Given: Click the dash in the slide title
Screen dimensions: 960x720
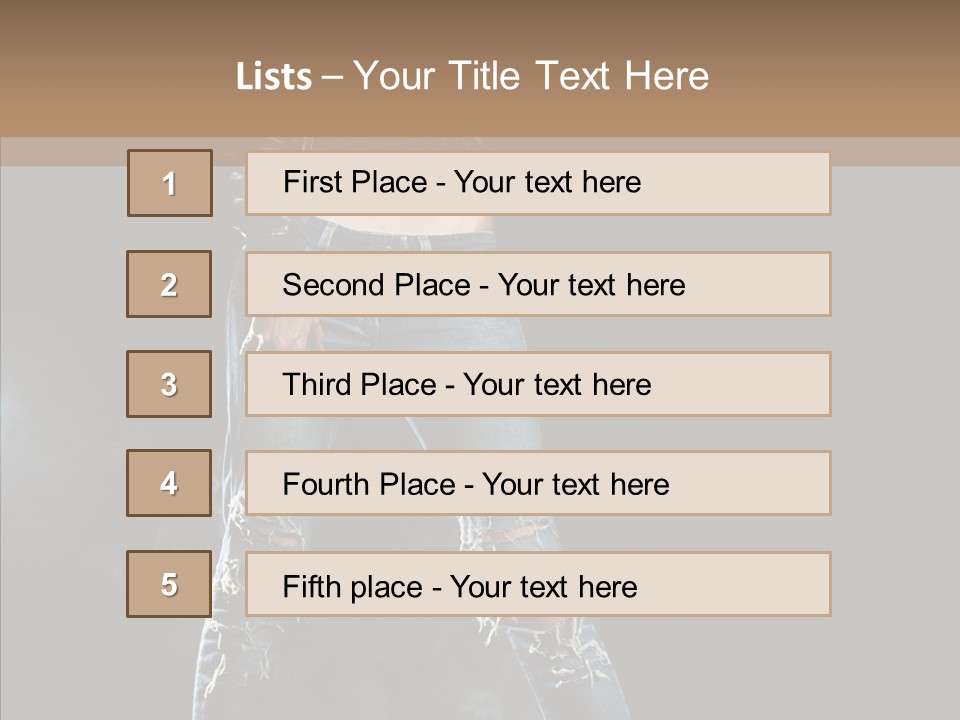Looking at the screenshot, I should click(332, 77).
